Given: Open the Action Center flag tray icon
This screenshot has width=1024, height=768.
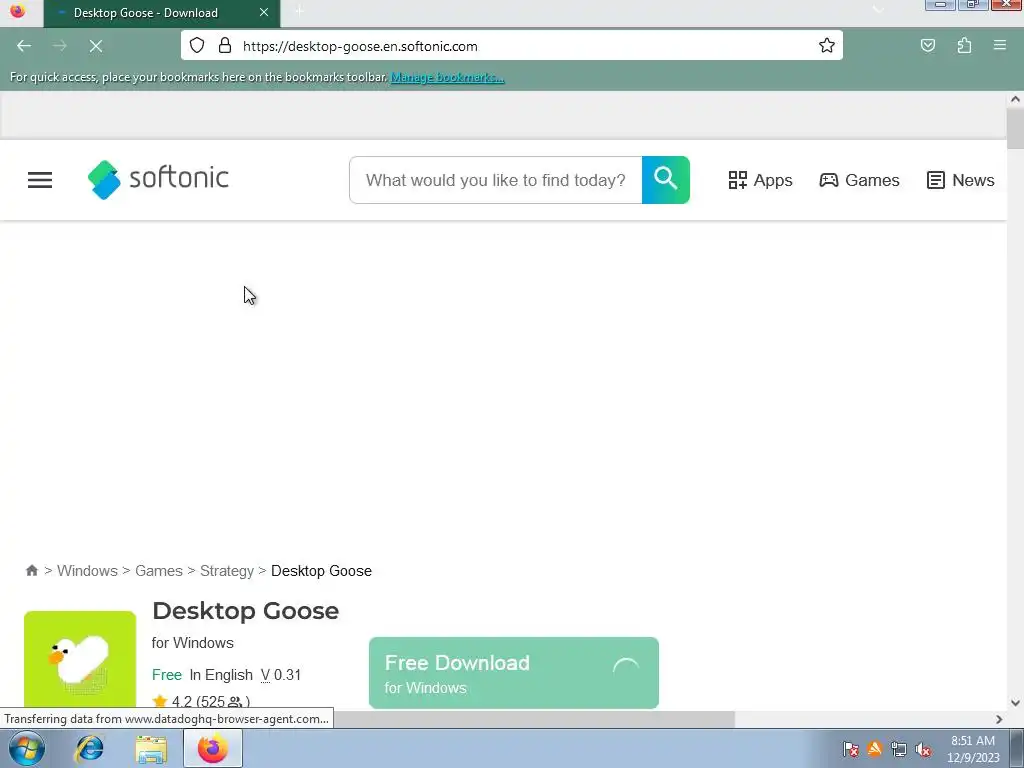Looking at the screenshot, I should (x=850, y=749).
